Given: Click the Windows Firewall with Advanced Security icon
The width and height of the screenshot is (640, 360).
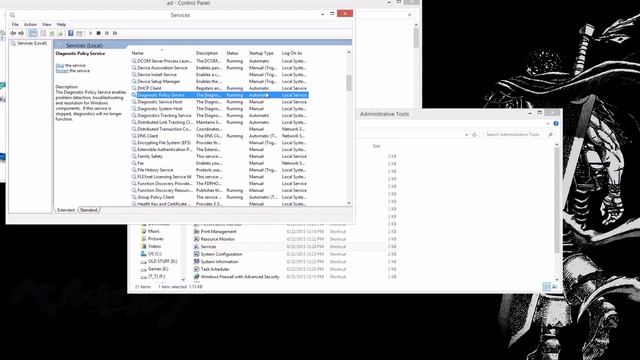Looking at the screenshot, I should tap(196, 276).
